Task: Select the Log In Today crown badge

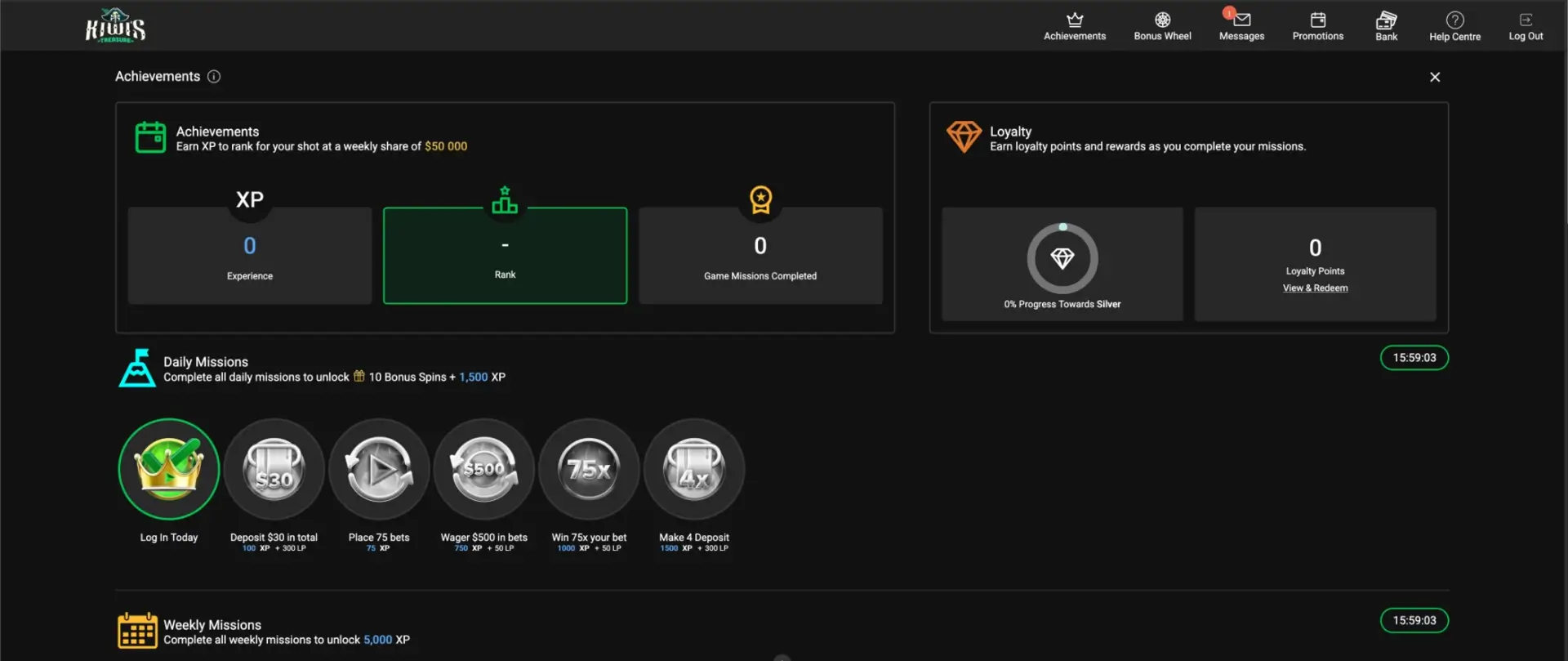Action: (x=169, y=469)
